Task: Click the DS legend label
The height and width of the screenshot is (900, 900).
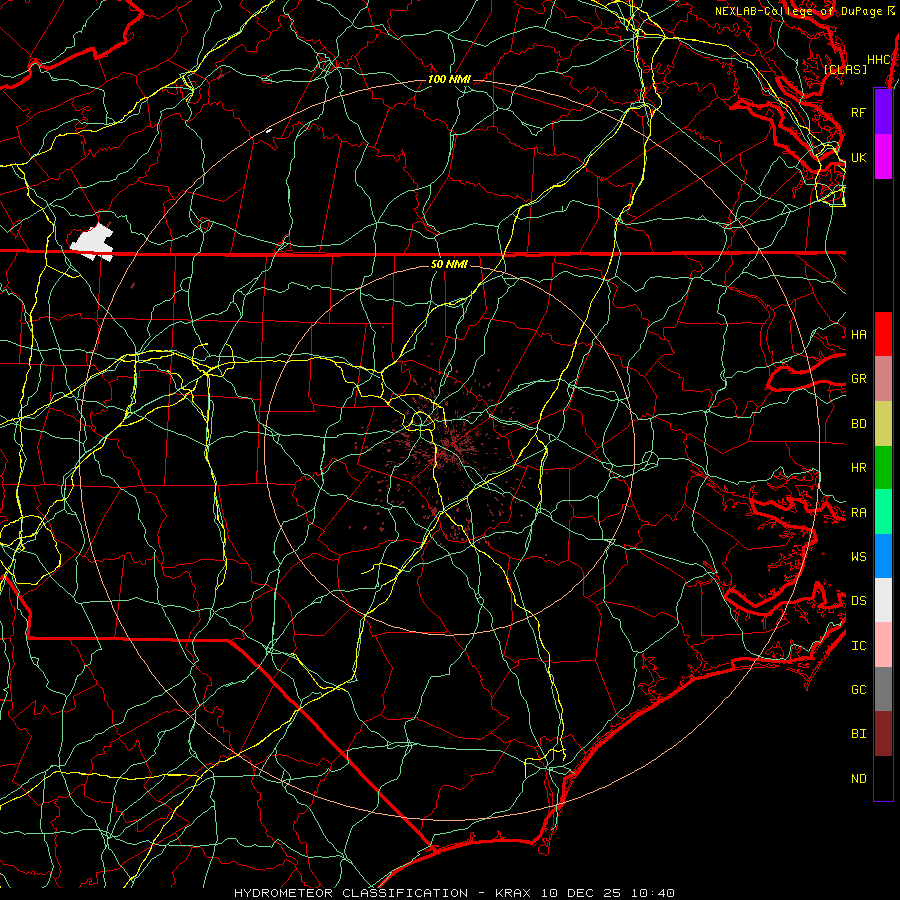Action: (x=859, y=600)
